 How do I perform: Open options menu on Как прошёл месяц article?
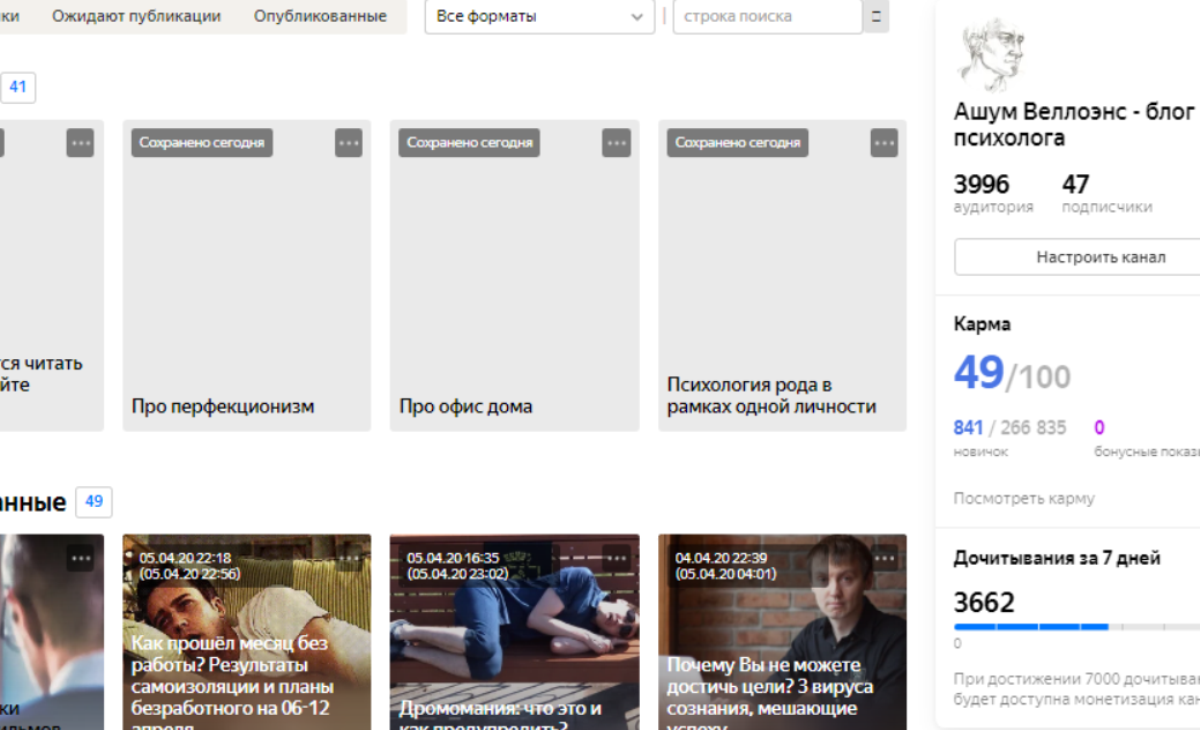(x=348, y=558)
